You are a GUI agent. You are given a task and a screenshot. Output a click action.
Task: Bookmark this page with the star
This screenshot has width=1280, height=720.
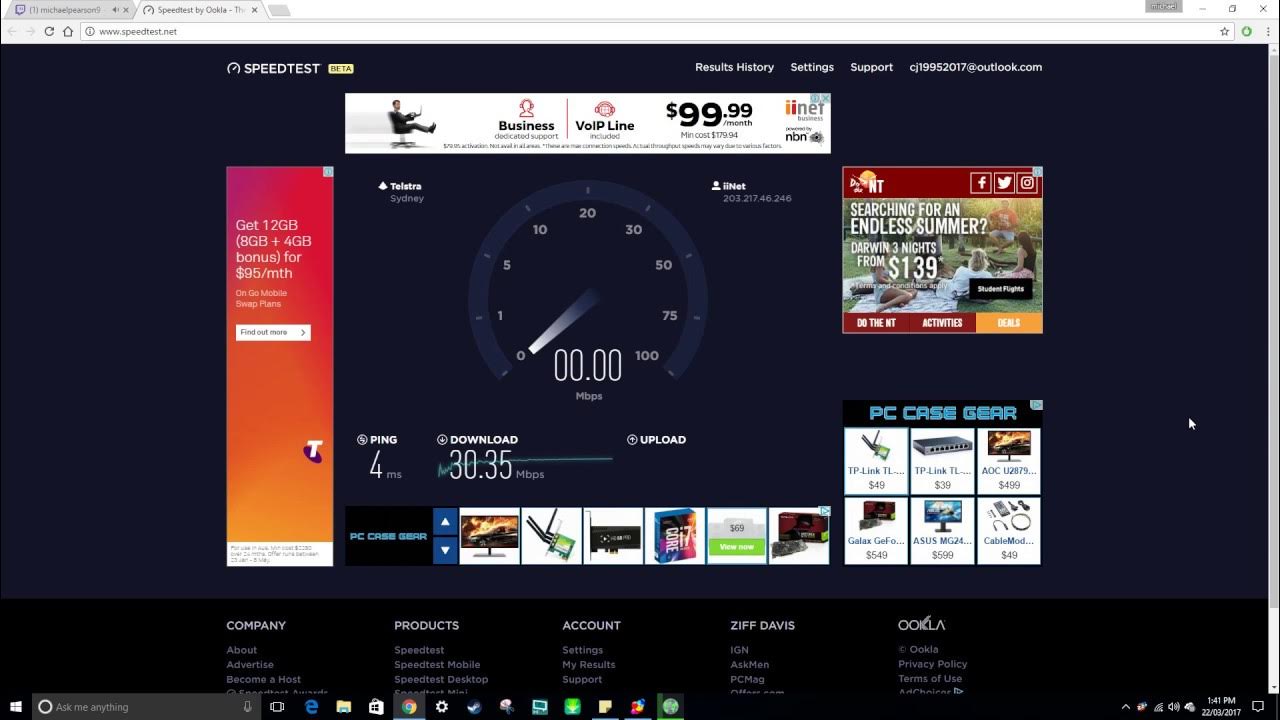[x=1224, y=31]
